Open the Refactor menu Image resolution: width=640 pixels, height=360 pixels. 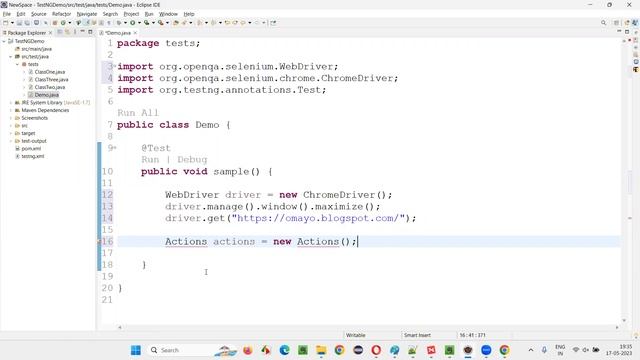click(x=62, y=14)
